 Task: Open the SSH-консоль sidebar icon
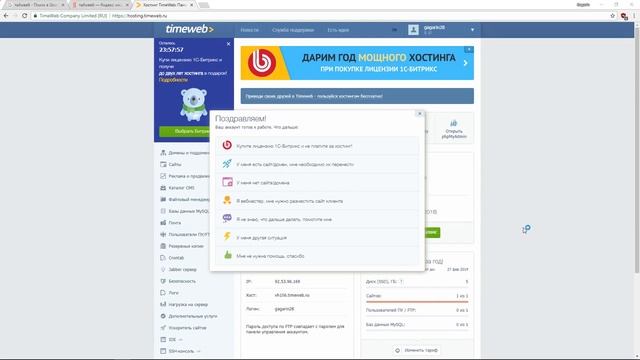pyautogui.click(x=163, y=351)
